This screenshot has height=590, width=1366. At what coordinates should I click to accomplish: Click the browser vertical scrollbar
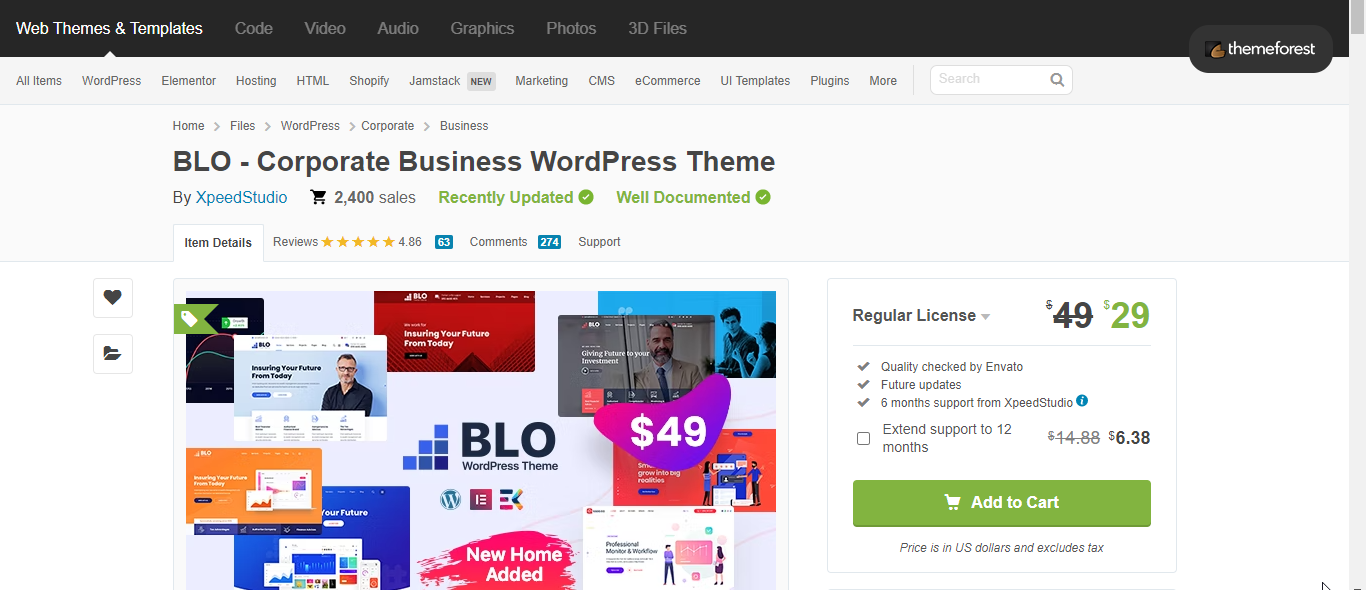pyautogui.click(x=1357, y=295)
